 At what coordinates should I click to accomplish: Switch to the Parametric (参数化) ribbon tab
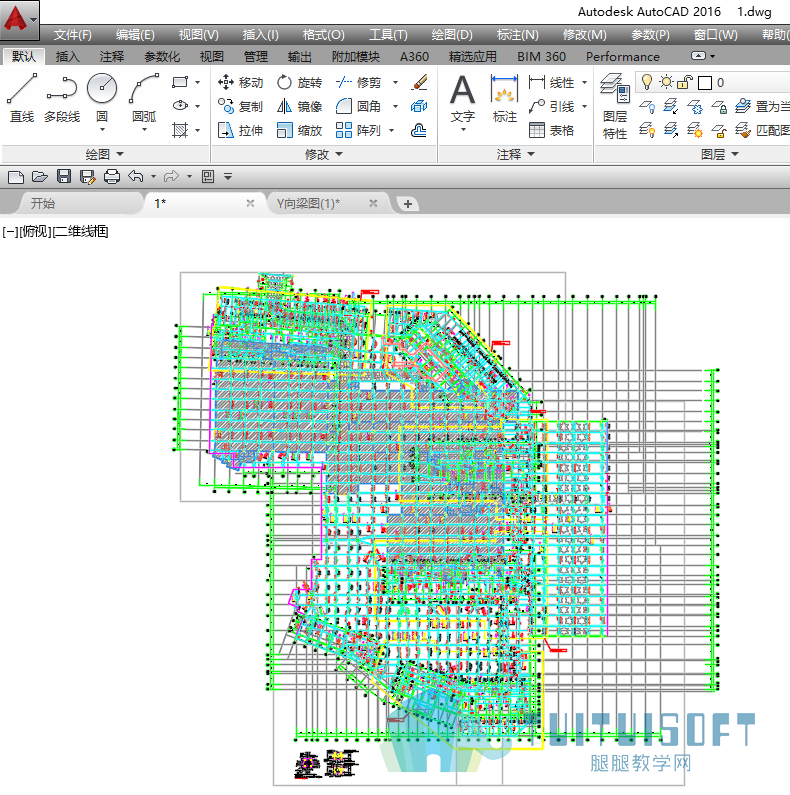point(162,57)
